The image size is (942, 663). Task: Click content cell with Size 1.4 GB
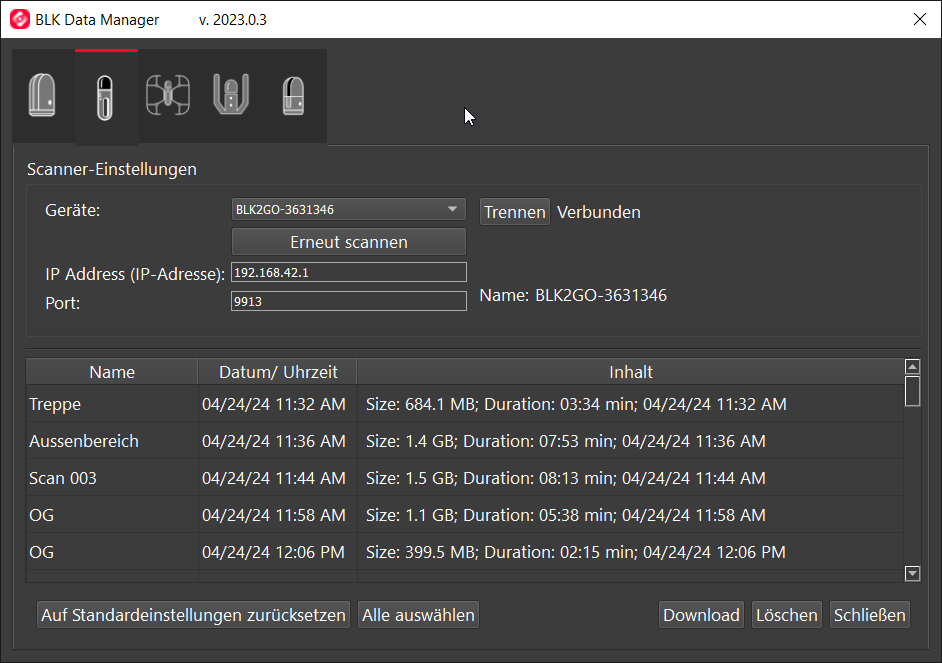click(630, 441)
